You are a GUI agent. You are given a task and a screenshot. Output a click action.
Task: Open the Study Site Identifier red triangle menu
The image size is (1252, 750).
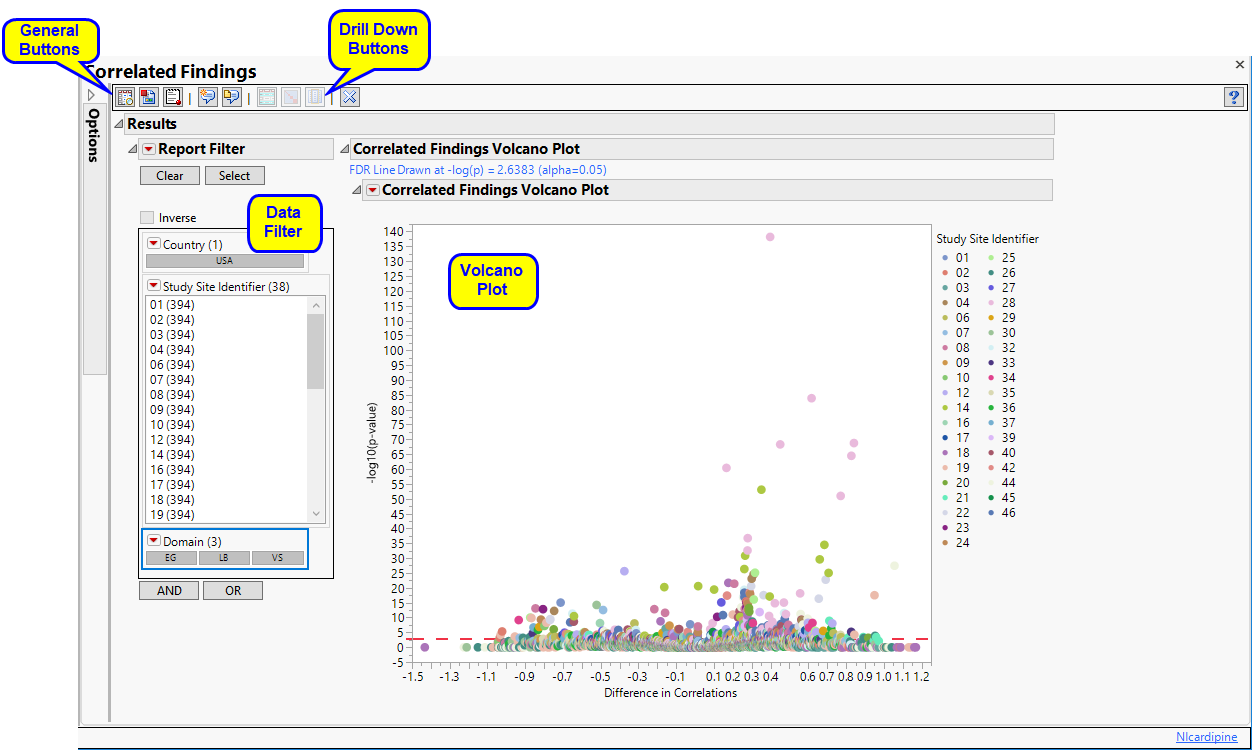click(x=154, y=287)
